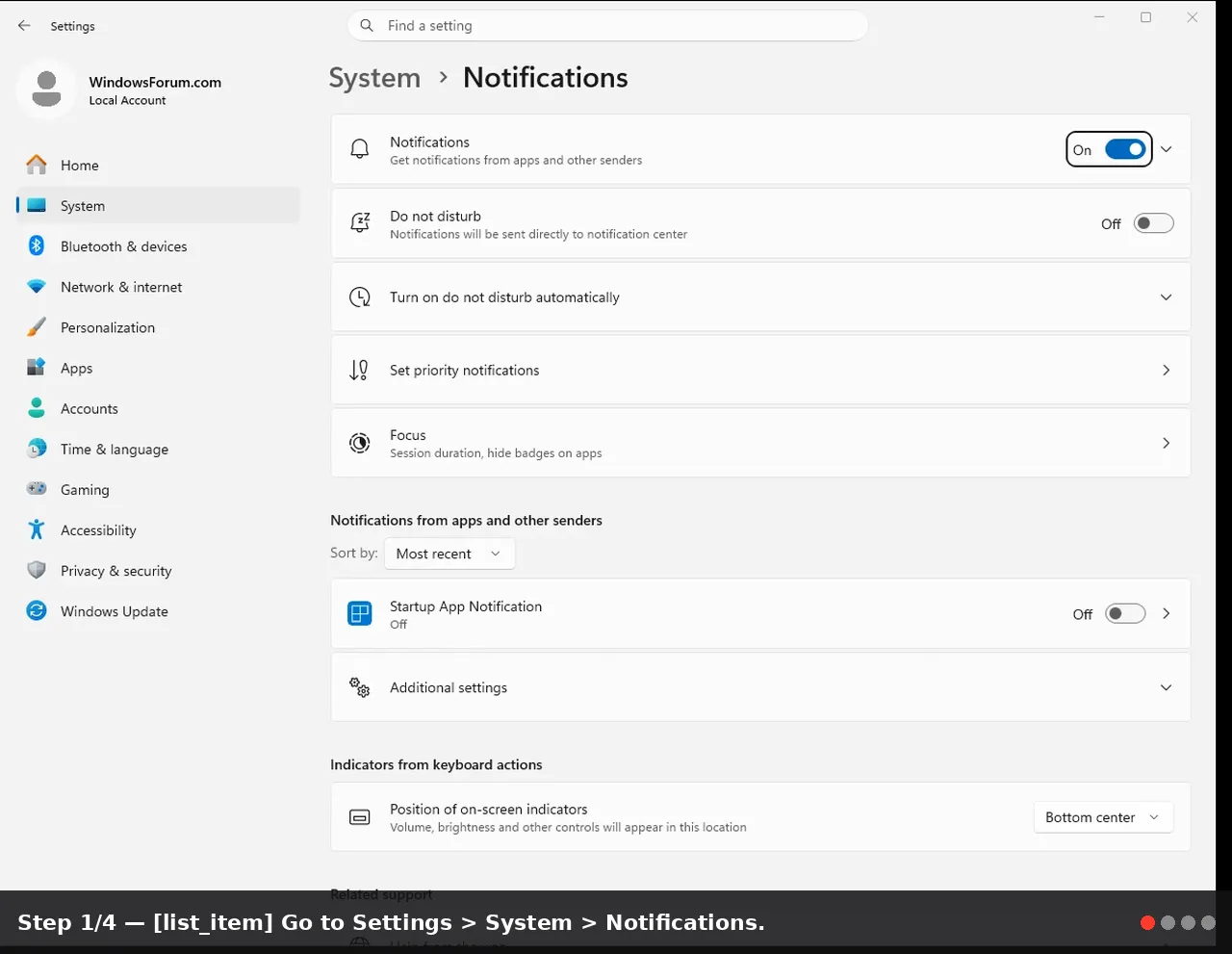1232x954 pixels.
Task: Open the Sort by Most recent dropdown
Action: [449, 554]
